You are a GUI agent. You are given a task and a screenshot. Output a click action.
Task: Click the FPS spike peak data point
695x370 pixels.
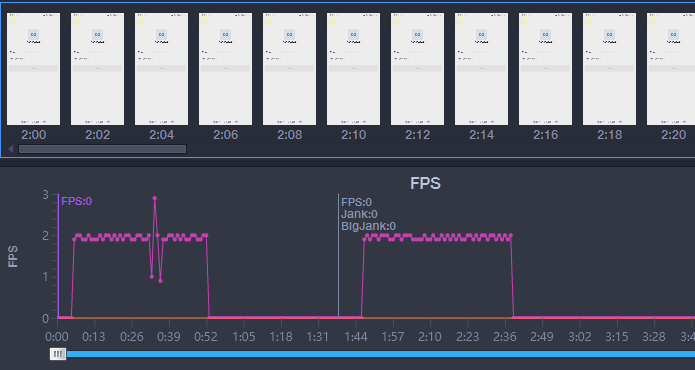pyautogui.click(x=154, y=198)
